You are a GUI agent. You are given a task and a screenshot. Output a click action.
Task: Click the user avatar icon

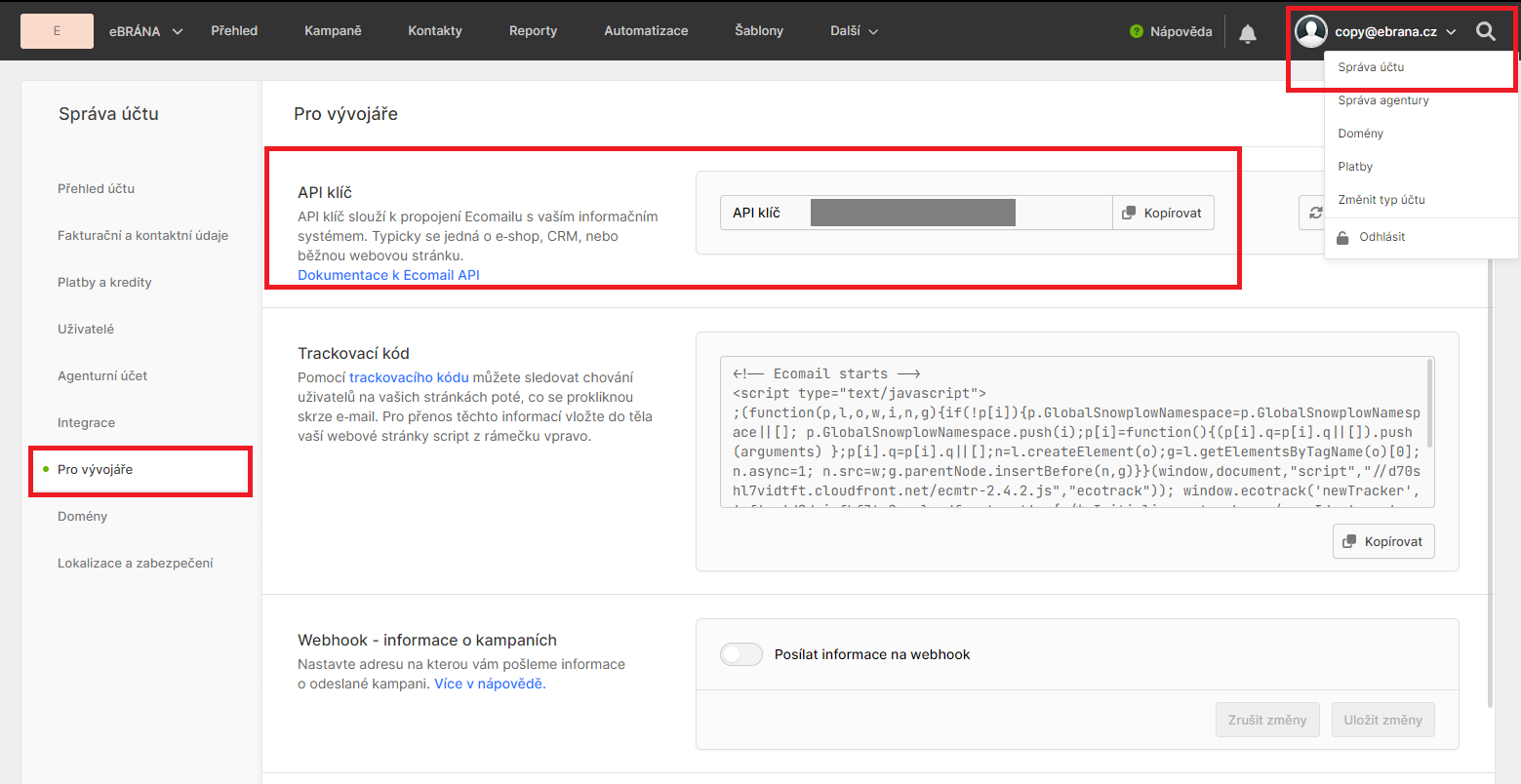click(x=1310, y=31)
